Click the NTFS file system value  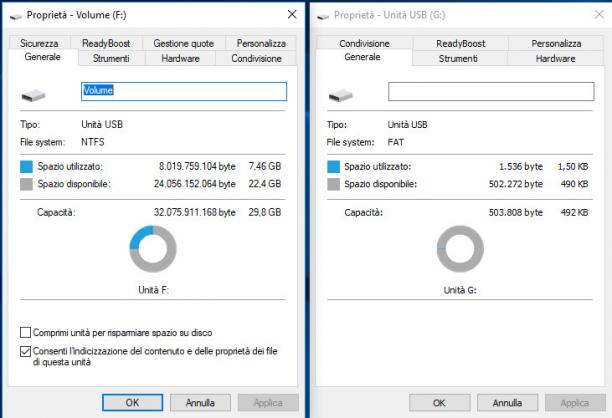tap(93, 142)
